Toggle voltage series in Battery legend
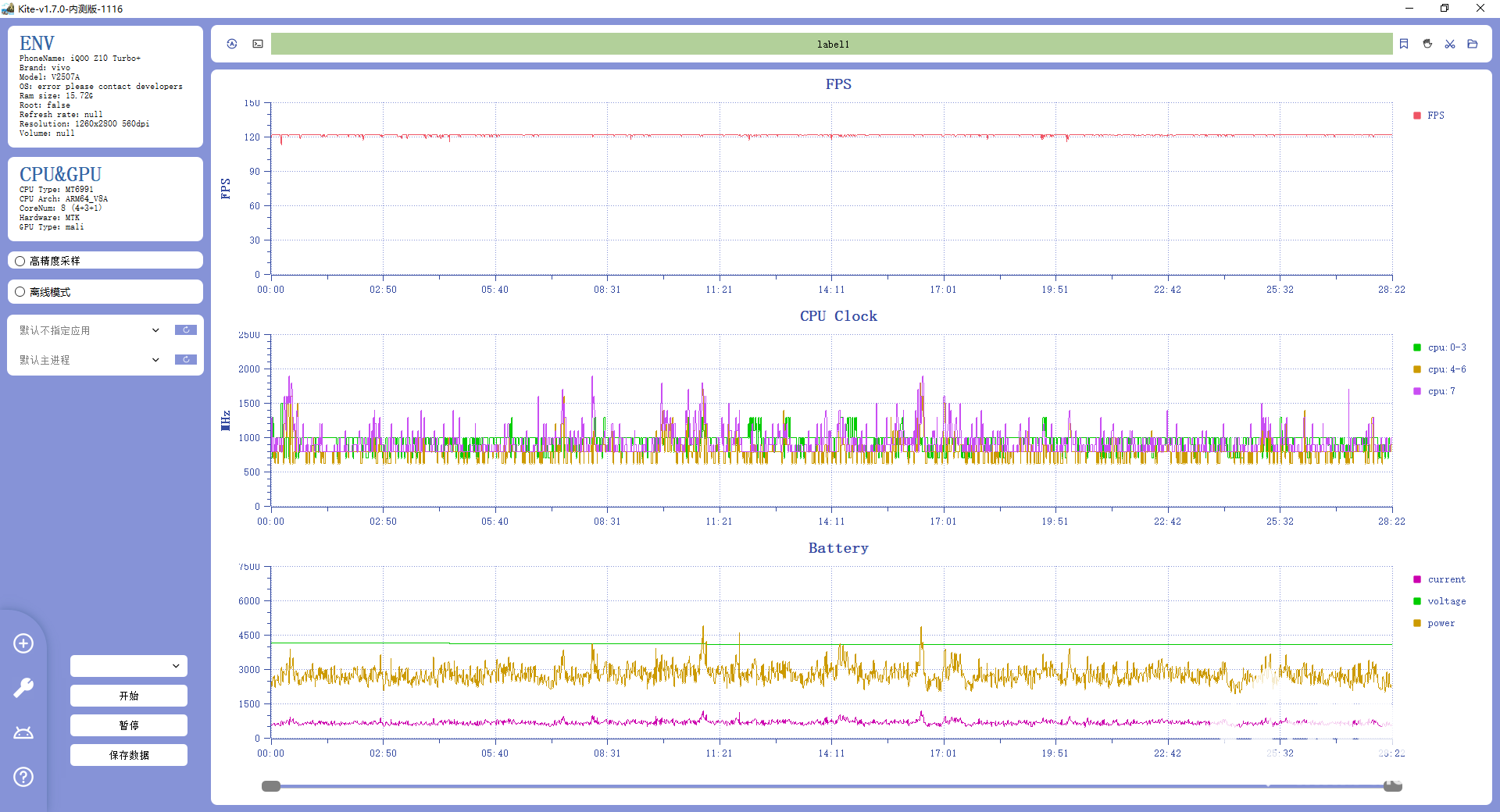This screenshot has height=812, width=1500. pyautogui.click(x=1439, y=601)
